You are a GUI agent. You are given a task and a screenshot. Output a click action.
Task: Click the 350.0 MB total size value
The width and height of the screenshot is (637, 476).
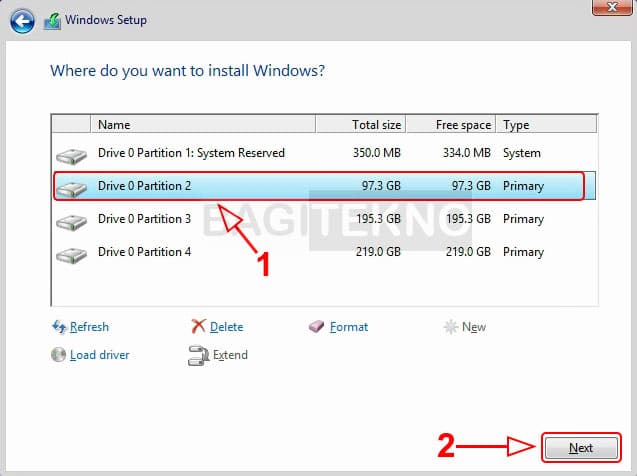(x=377, y=153)
